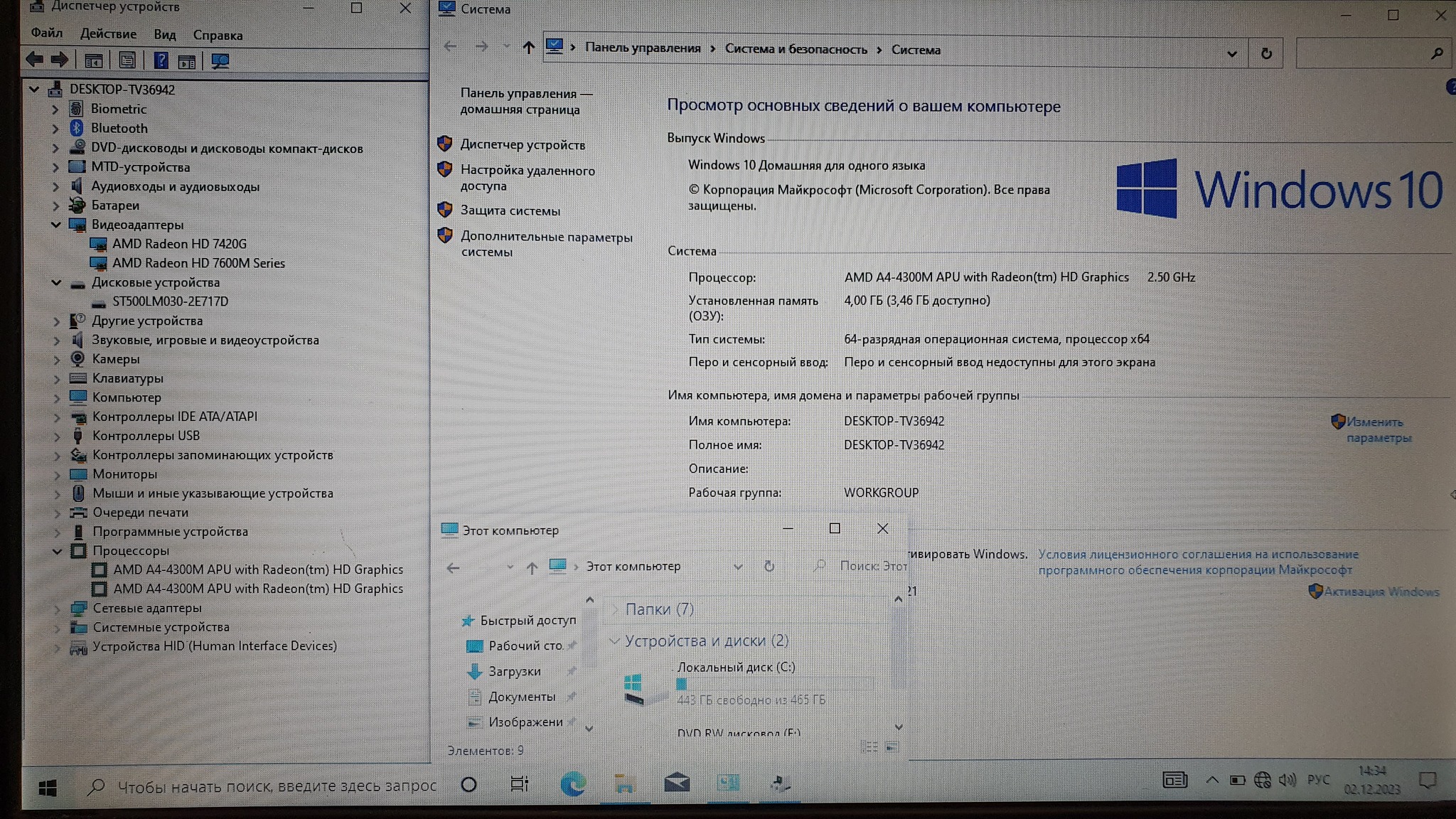Collapse the Видеоадаптеры tree node
This screenshot has width=1456, height=819.
(x=56, y=225)
